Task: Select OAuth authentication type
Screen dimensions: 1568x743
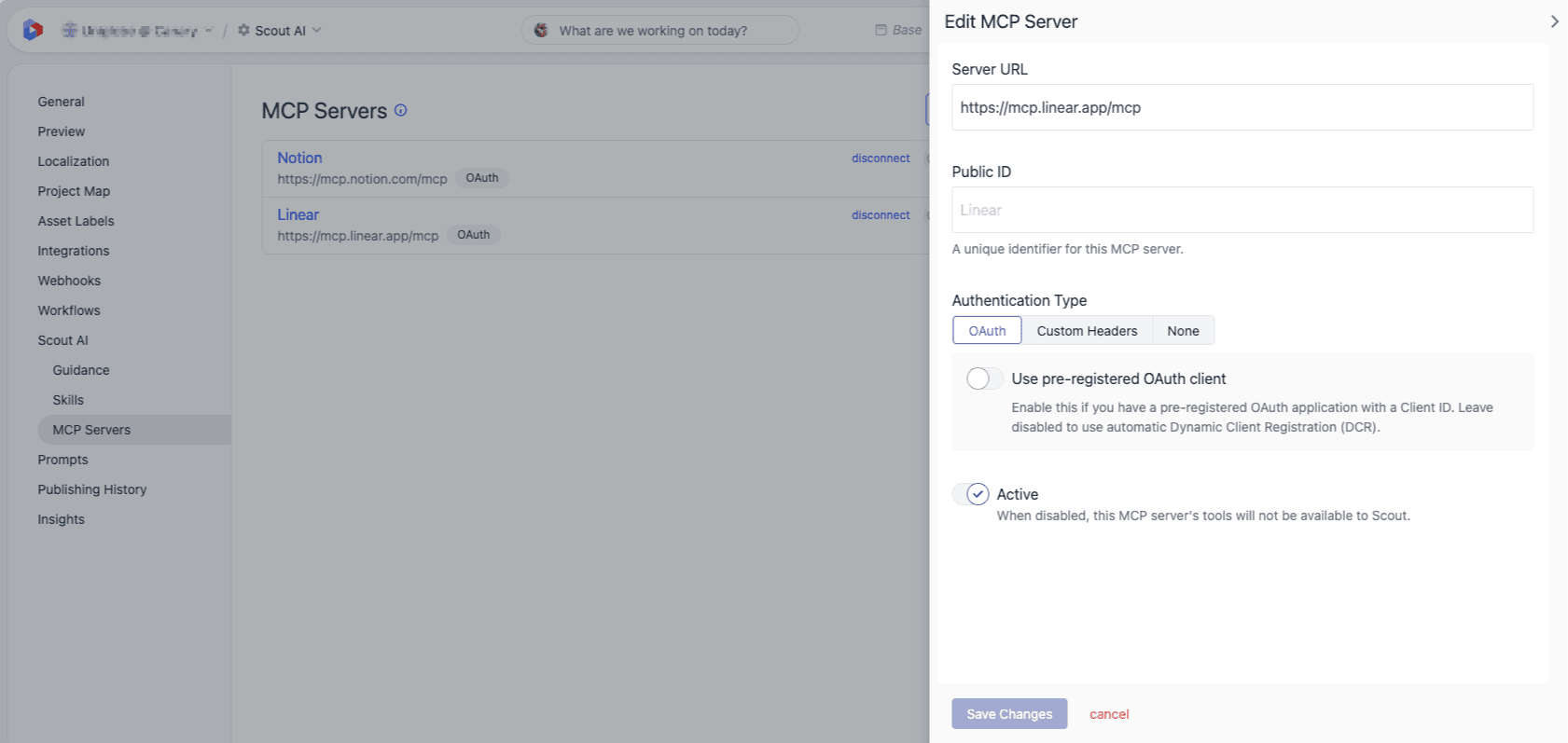Action: 987,330
